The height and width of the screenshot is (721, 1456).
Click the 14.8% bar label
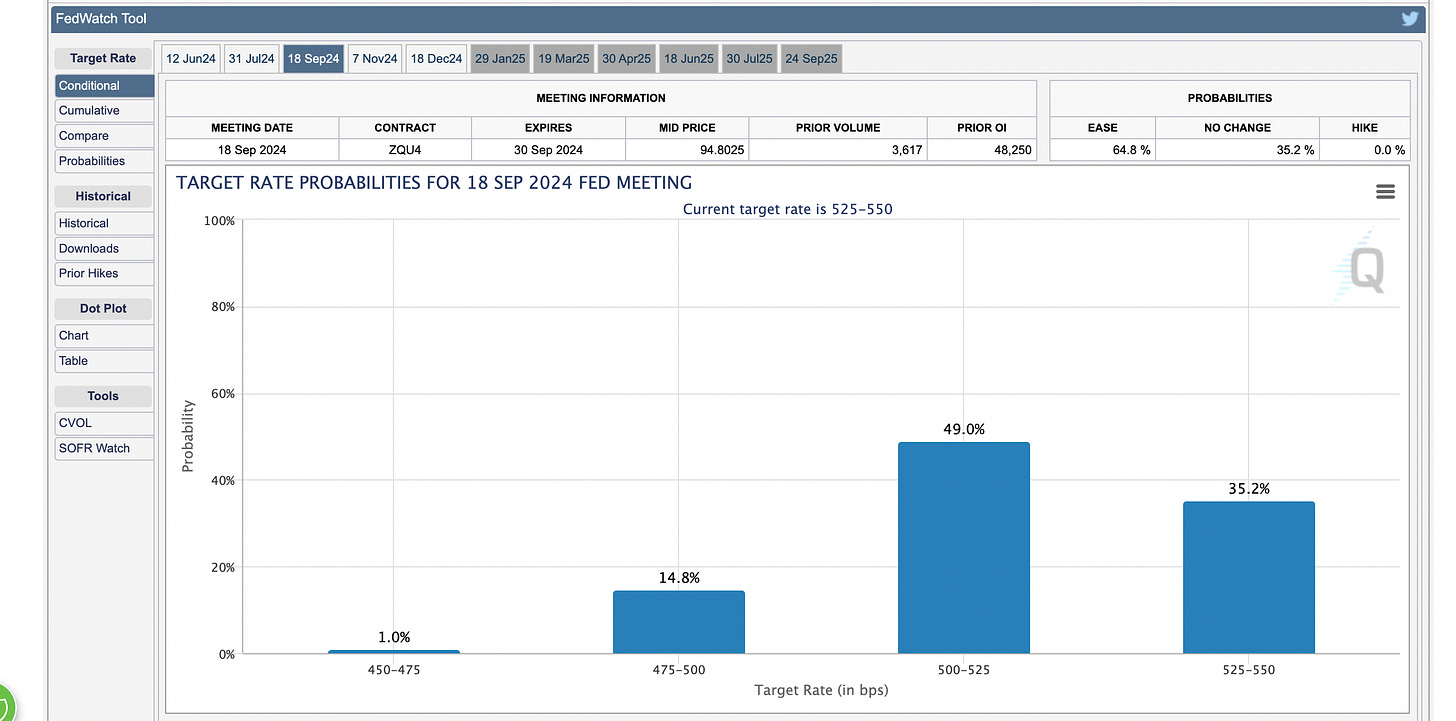(x=679, y=578)
